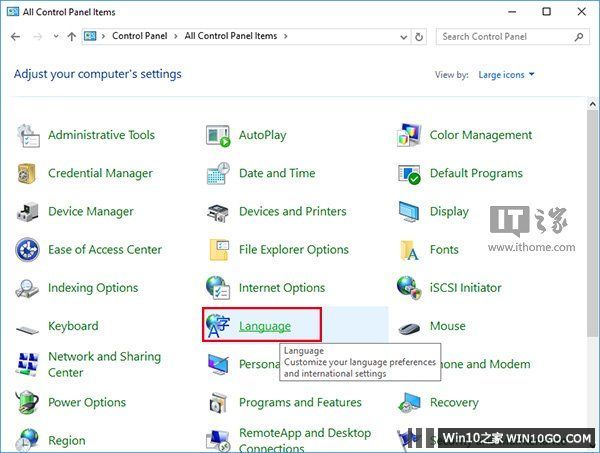Open the Internet Options link text
The width and height of the screenshot is (600, 453).
click(282, 288)
